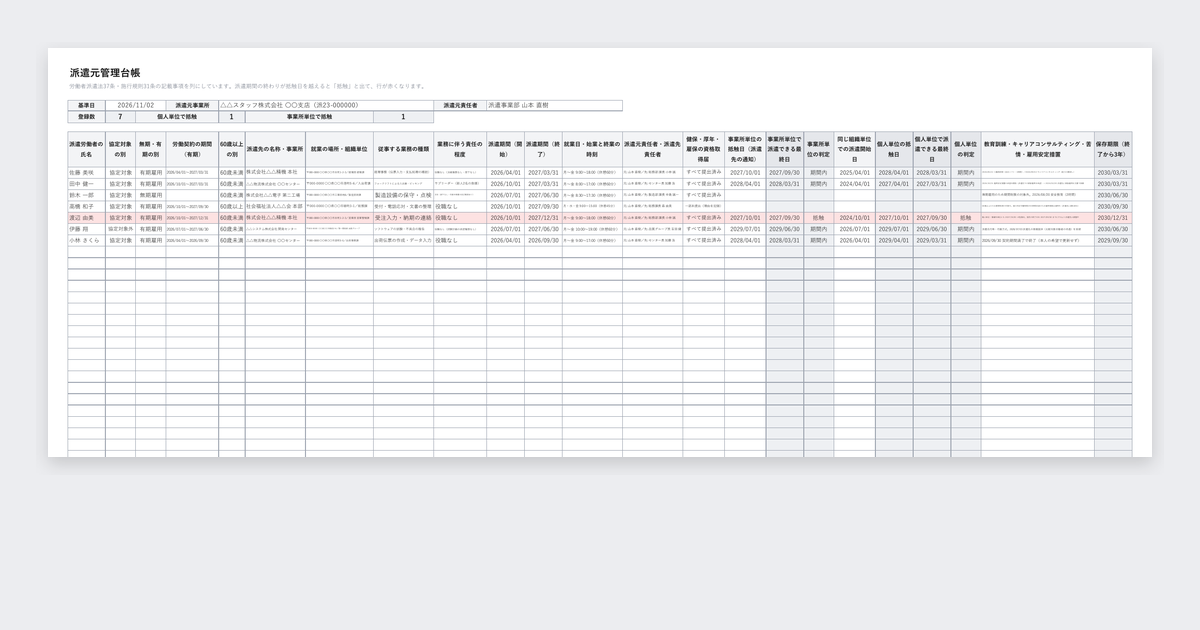This screenshot has height=630, width=1200.
Task: Click the 派遣事業部 山本 直樹 cell
Action: coord(554,105)
